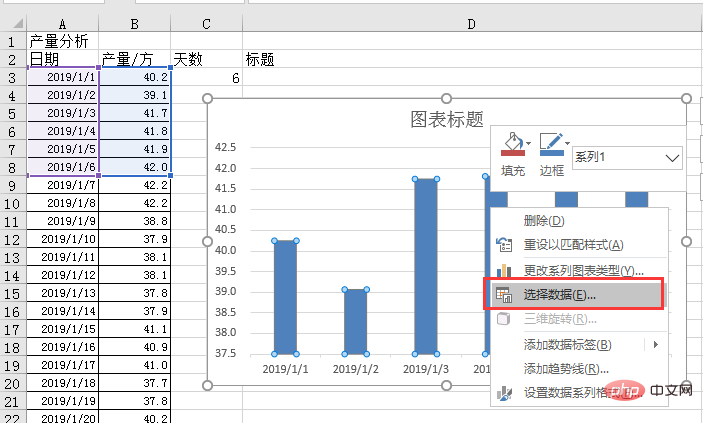
Task: Click the 天数 header cell
Action: pos(206,59)
